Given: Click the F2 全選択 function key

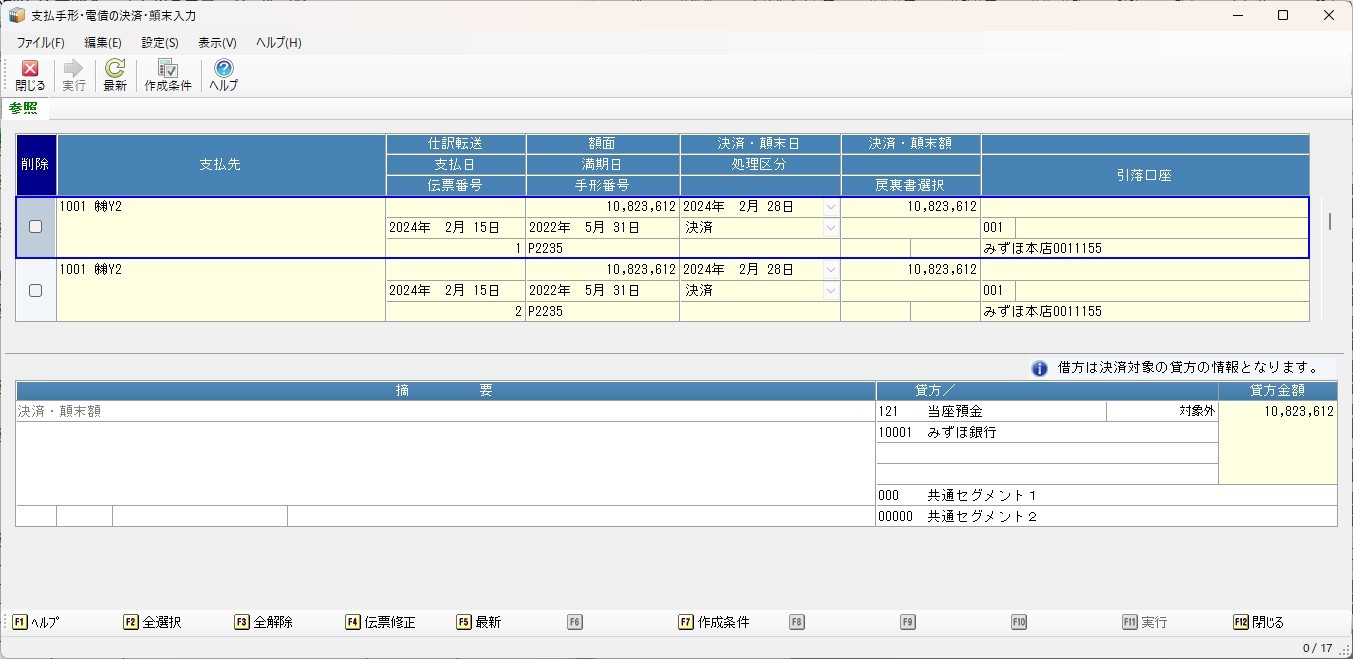Looking at the screenshot, I should (x=153, y=622).
